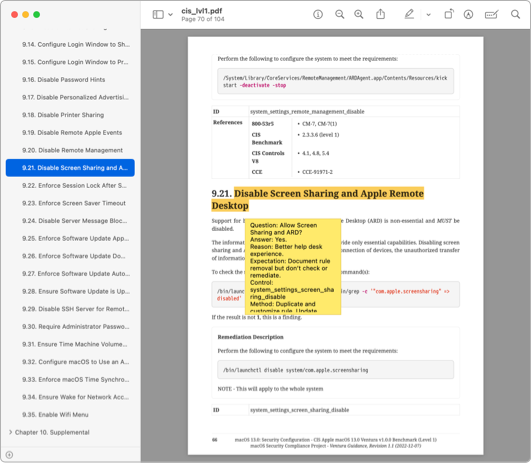Image resolution: width=531 pixels, height=464 pixels.
Task: Go to 9.24 Disable Server Message Block
Action: click(75, 220)
